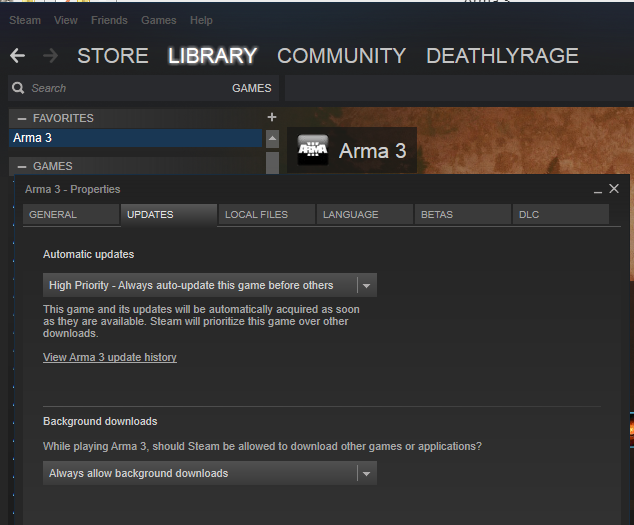The image size is (634, 525).
Task: Open the Games menu
Action: [158, 20]
